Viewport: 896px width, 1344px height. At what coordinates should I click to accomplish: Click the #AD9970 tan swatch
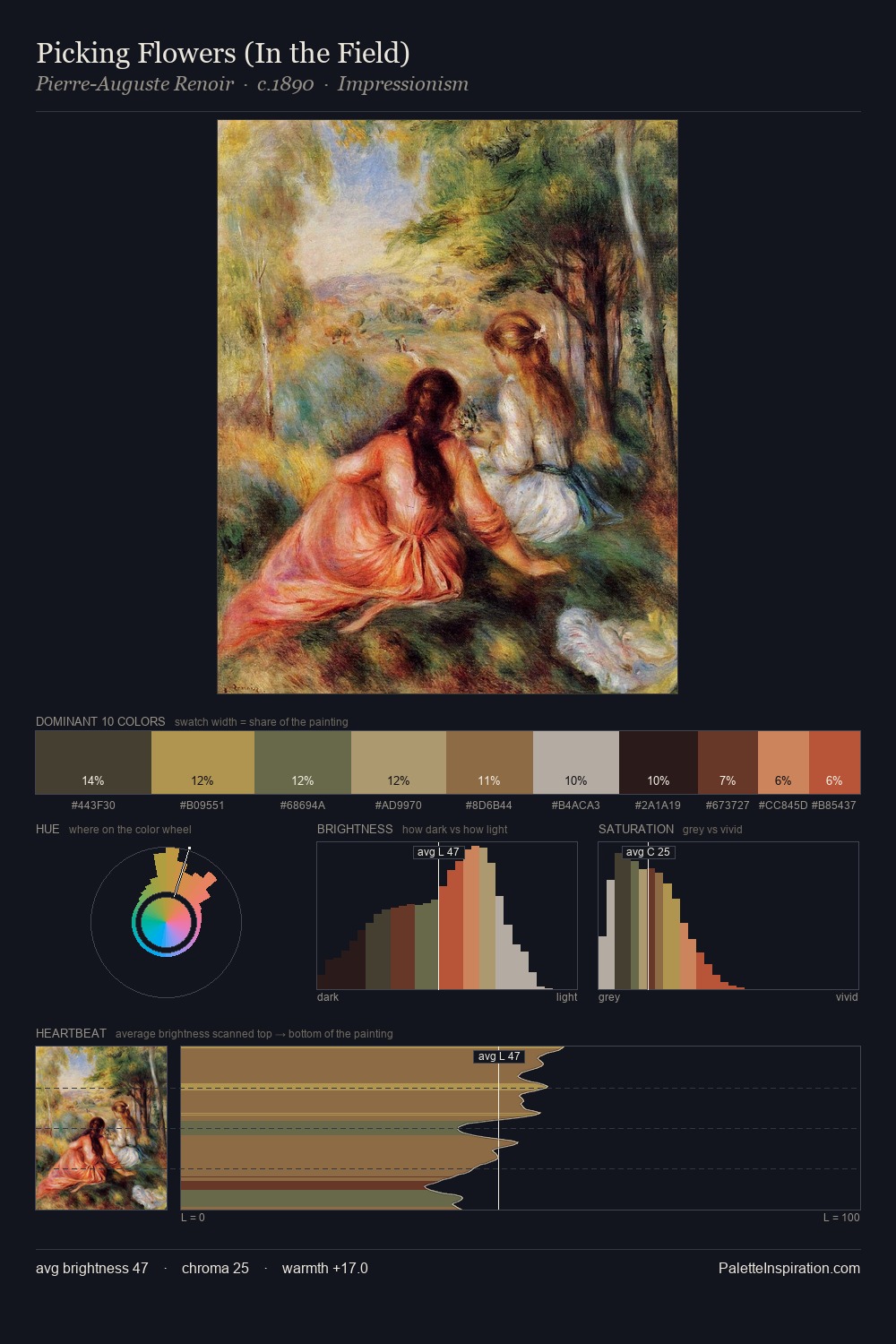(399, 762)
